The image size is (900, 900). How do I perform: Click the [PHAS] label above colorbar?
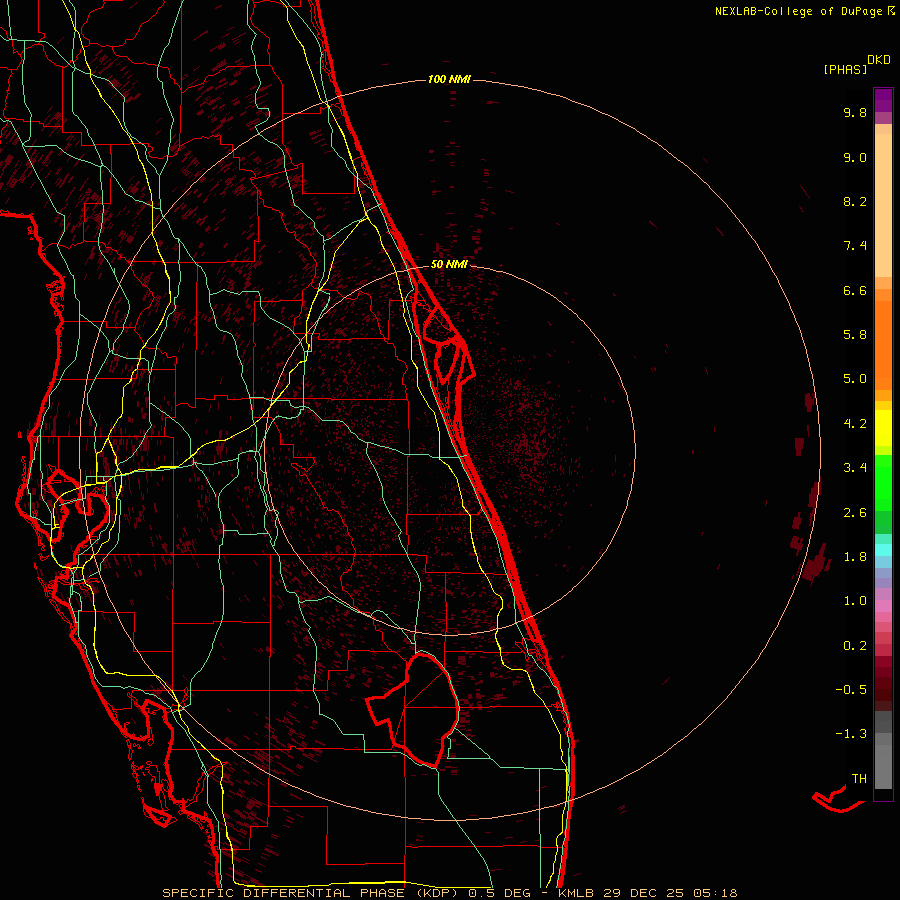point(845,70)
